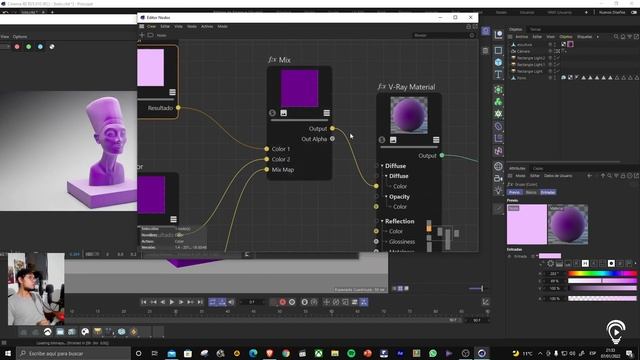640x360 pixels.
Task: Click the timeline Play button
Action: [x=172, y=302]
